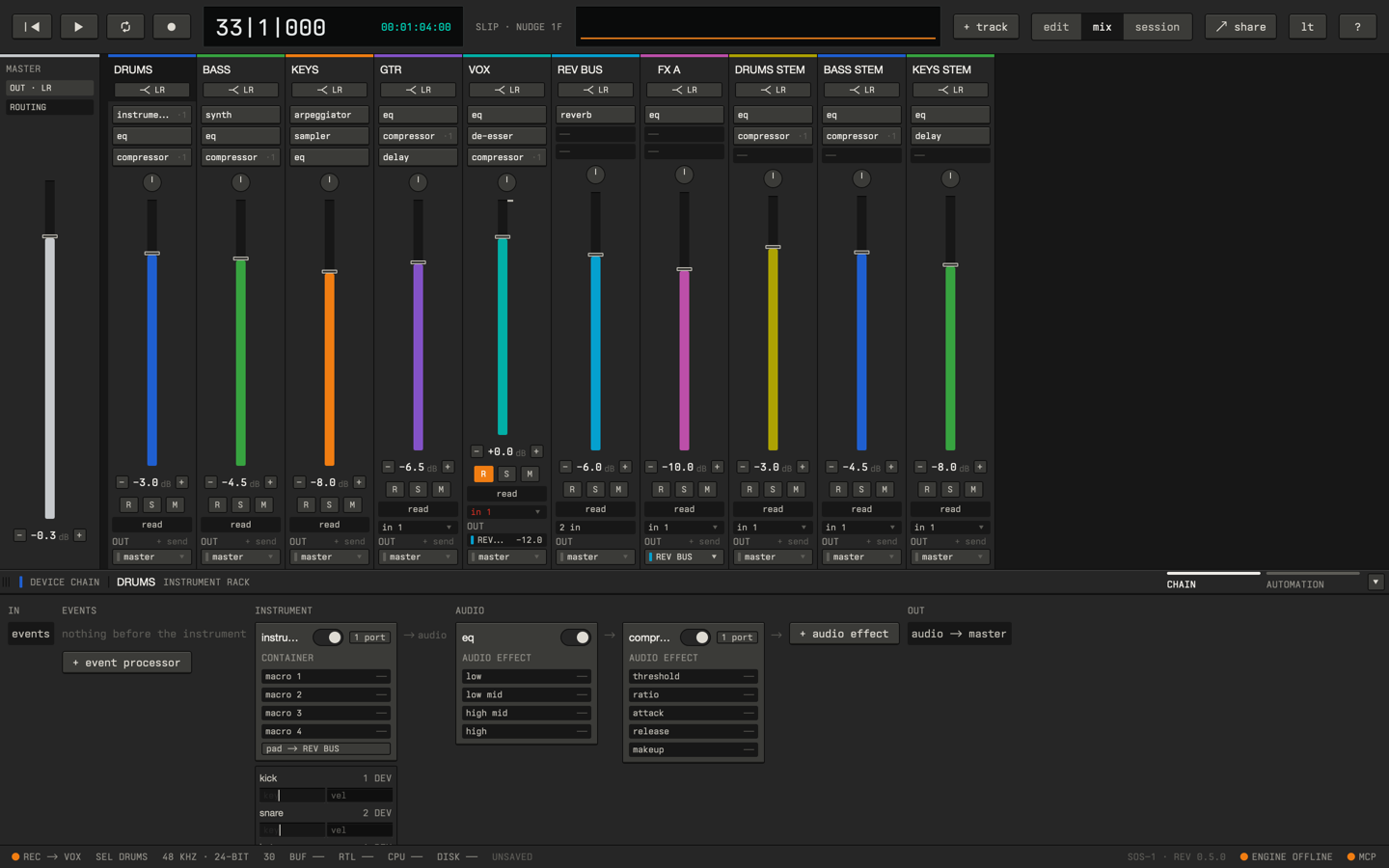The width and height of the screenshot is (1389, 868).
Task: Click the DRUMS channel LR pan icon
Action: 152,90
